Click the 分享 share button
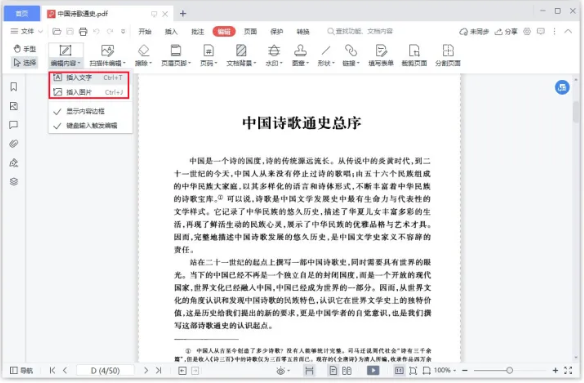584x383 pixels. pos(506,32)
